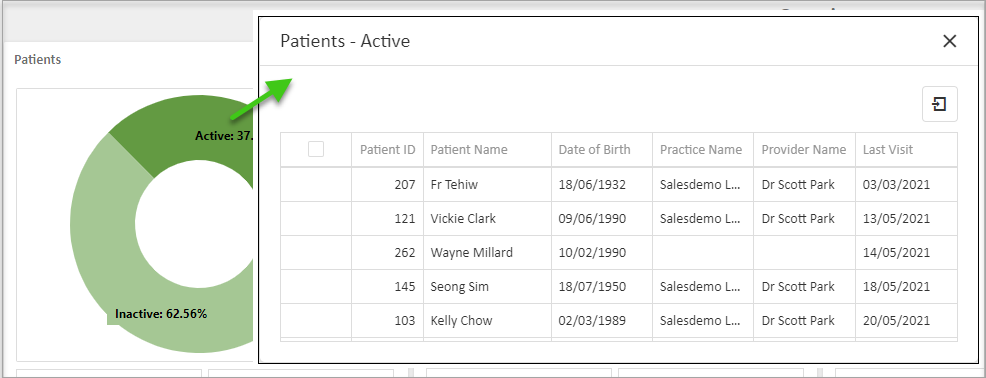Select the Vickie Clark patient name

pos(463,219)
